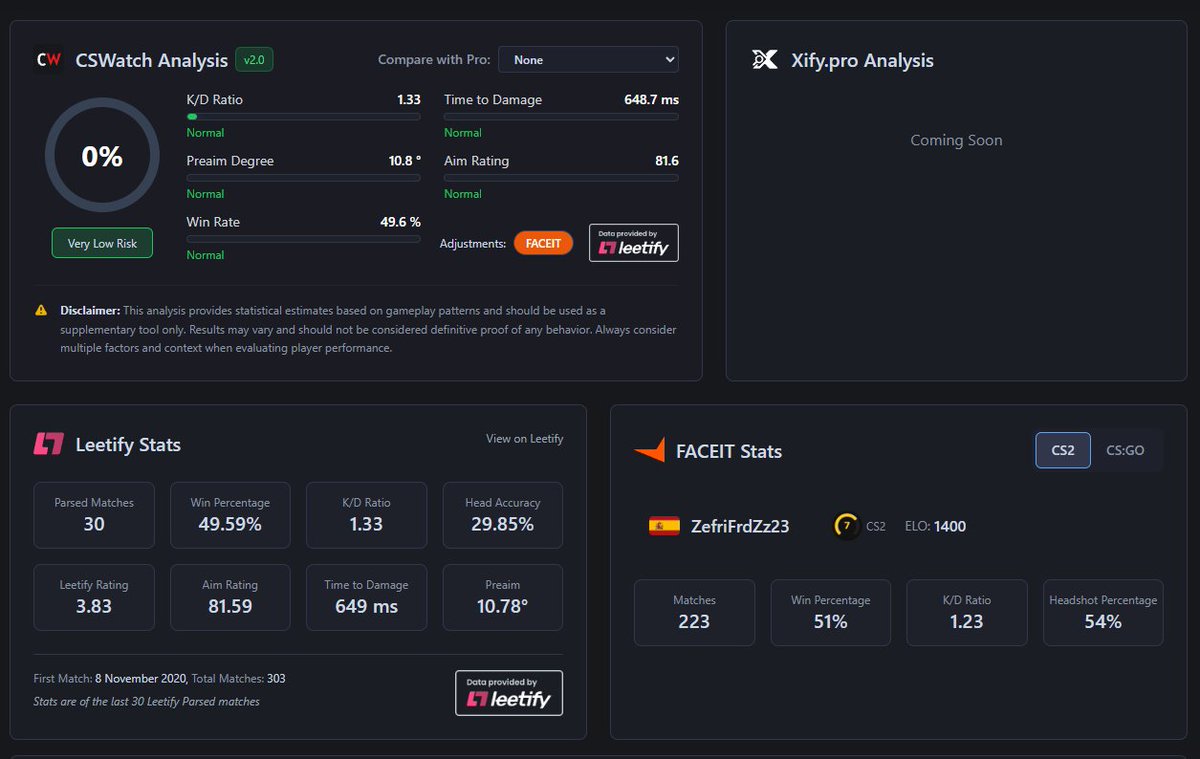Click the Coming Soon text
The width and height of the screenshot is (1200, 759).
(956, 140)
